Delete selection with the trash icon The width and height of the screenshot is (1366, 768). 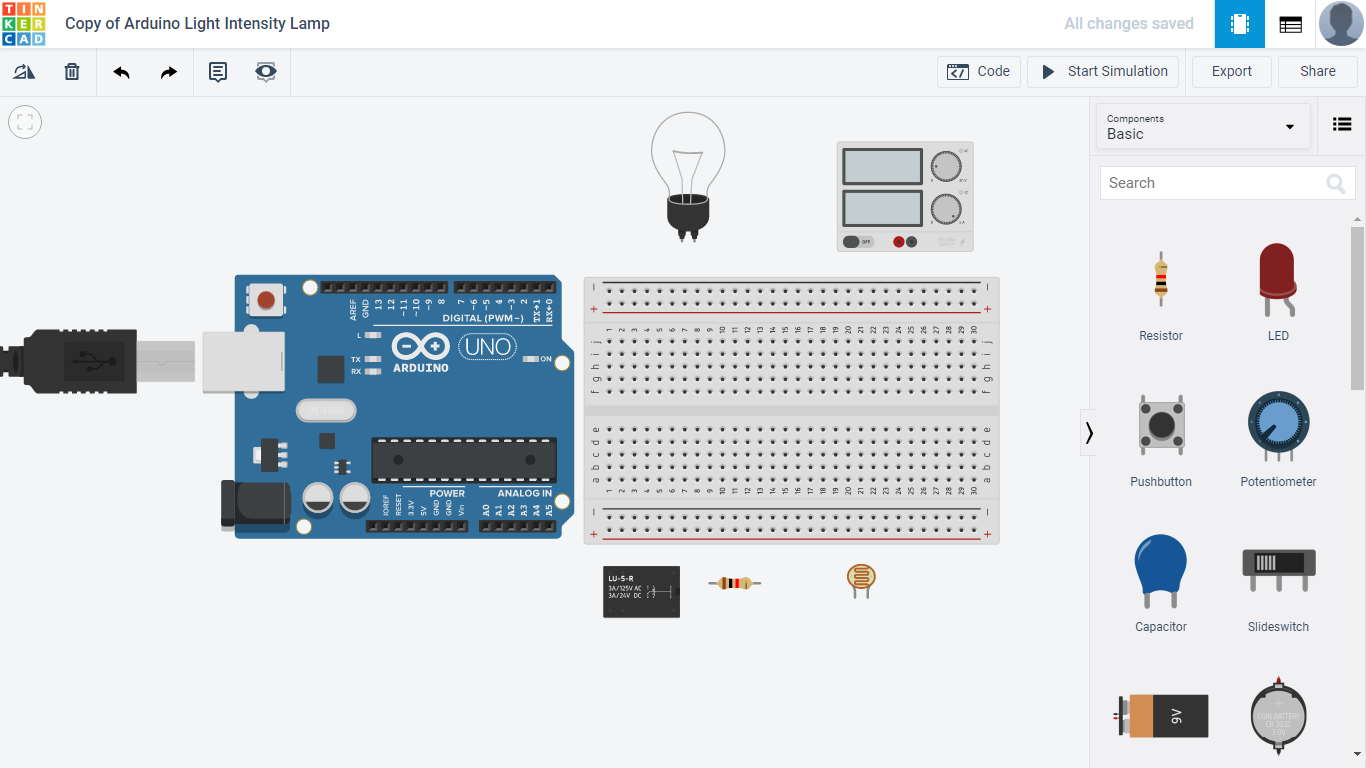(72, 72)
